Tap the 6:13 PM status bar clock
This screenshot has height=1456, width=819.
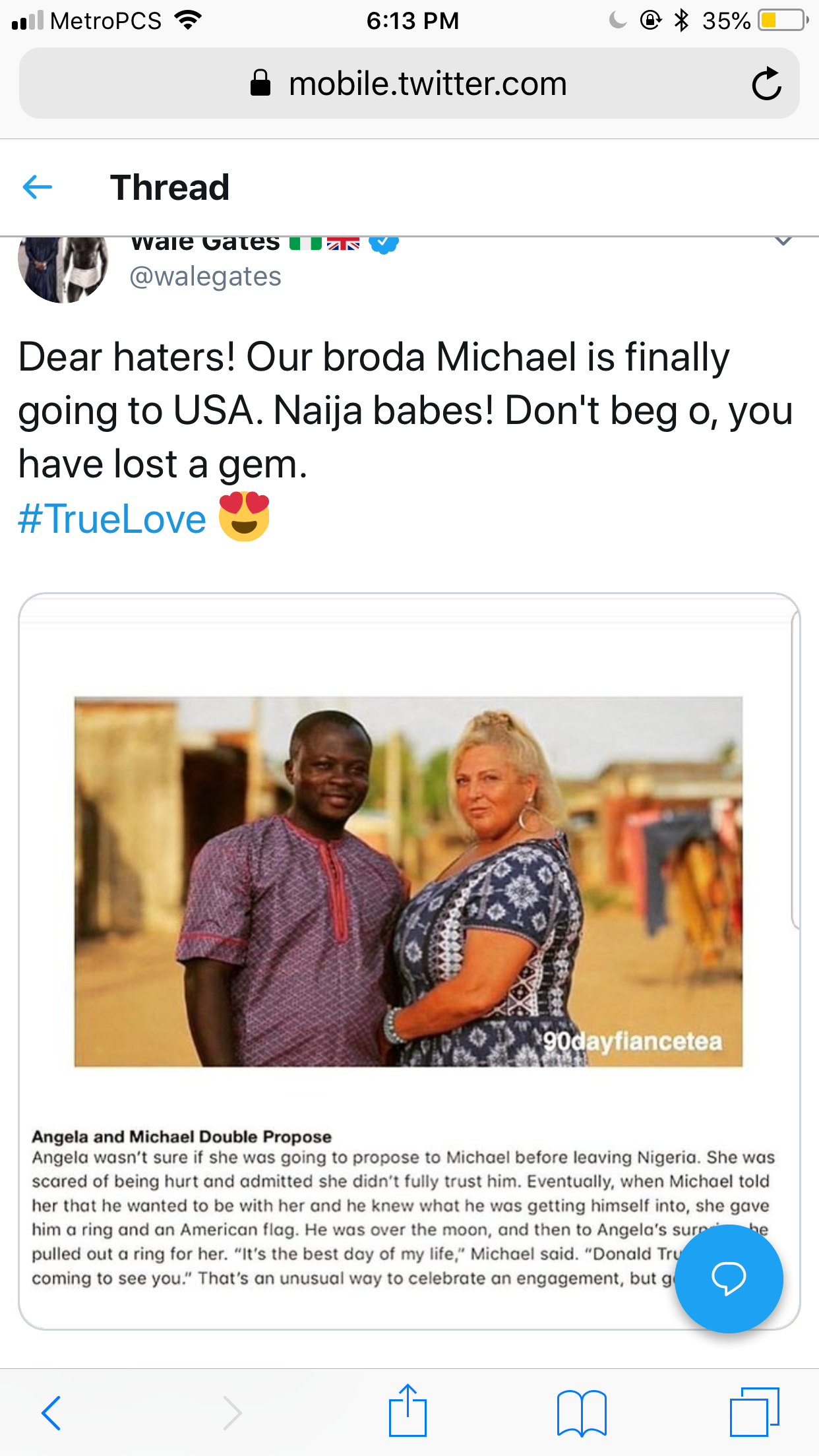(413, 21)
